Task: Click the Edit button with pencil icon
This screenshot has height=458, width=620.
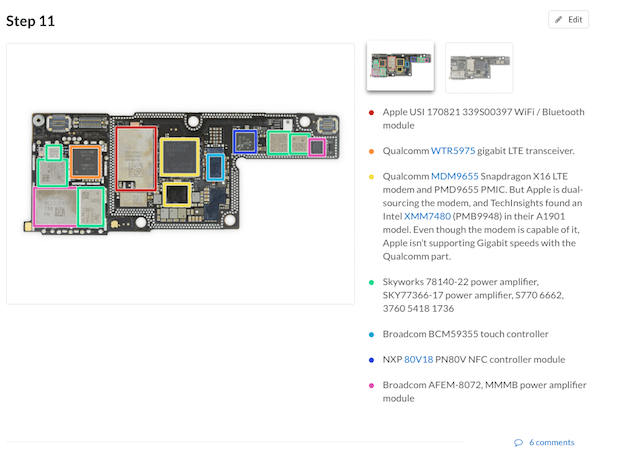Action: [568, 19]
